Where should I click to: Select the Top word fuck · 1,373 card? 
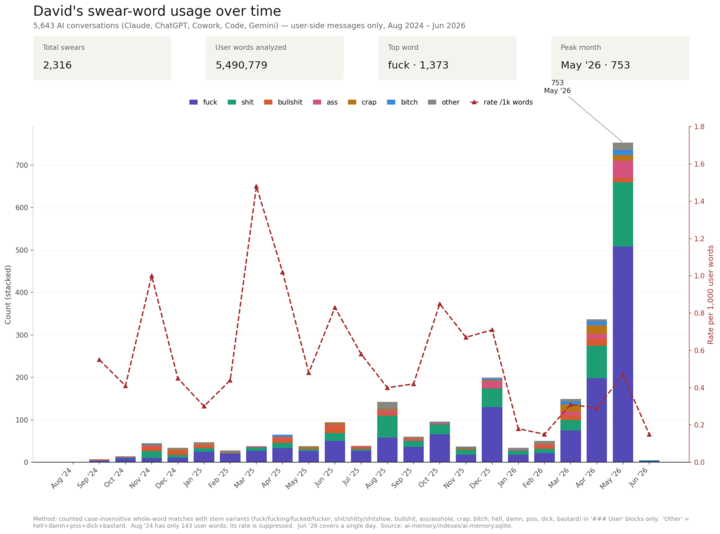pos(447,58)
